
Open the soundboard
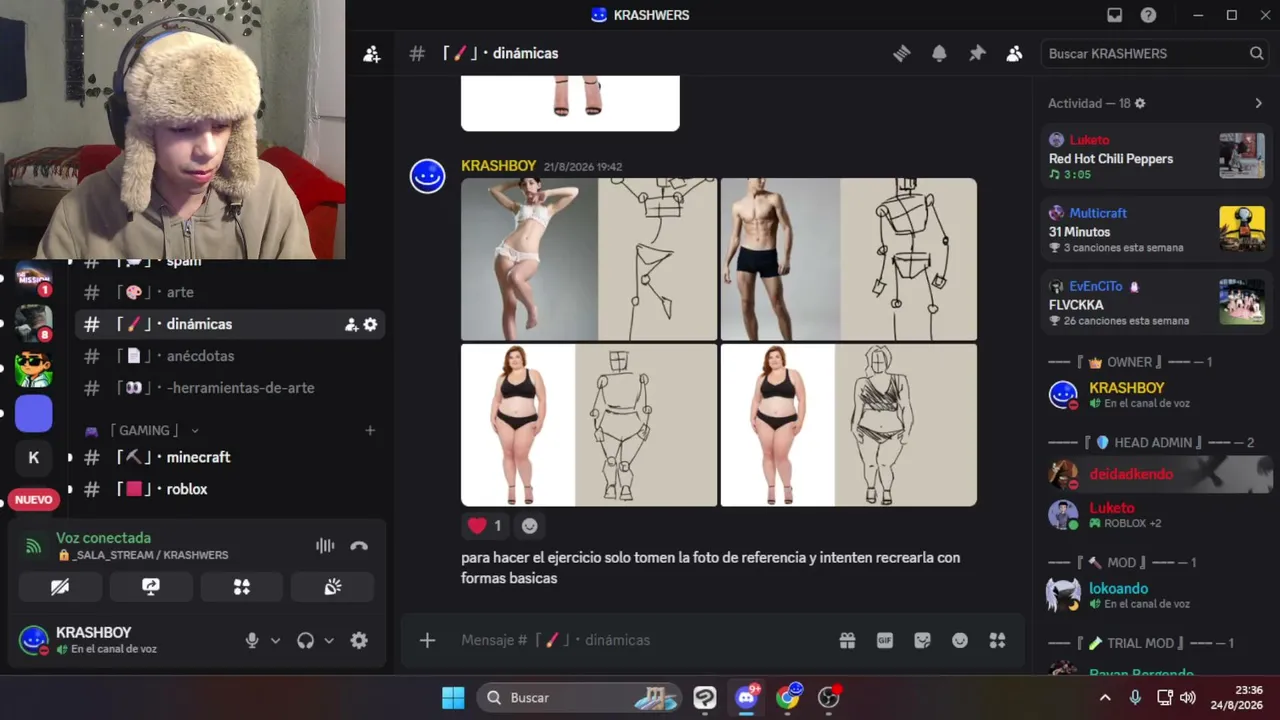coord(333,587)
